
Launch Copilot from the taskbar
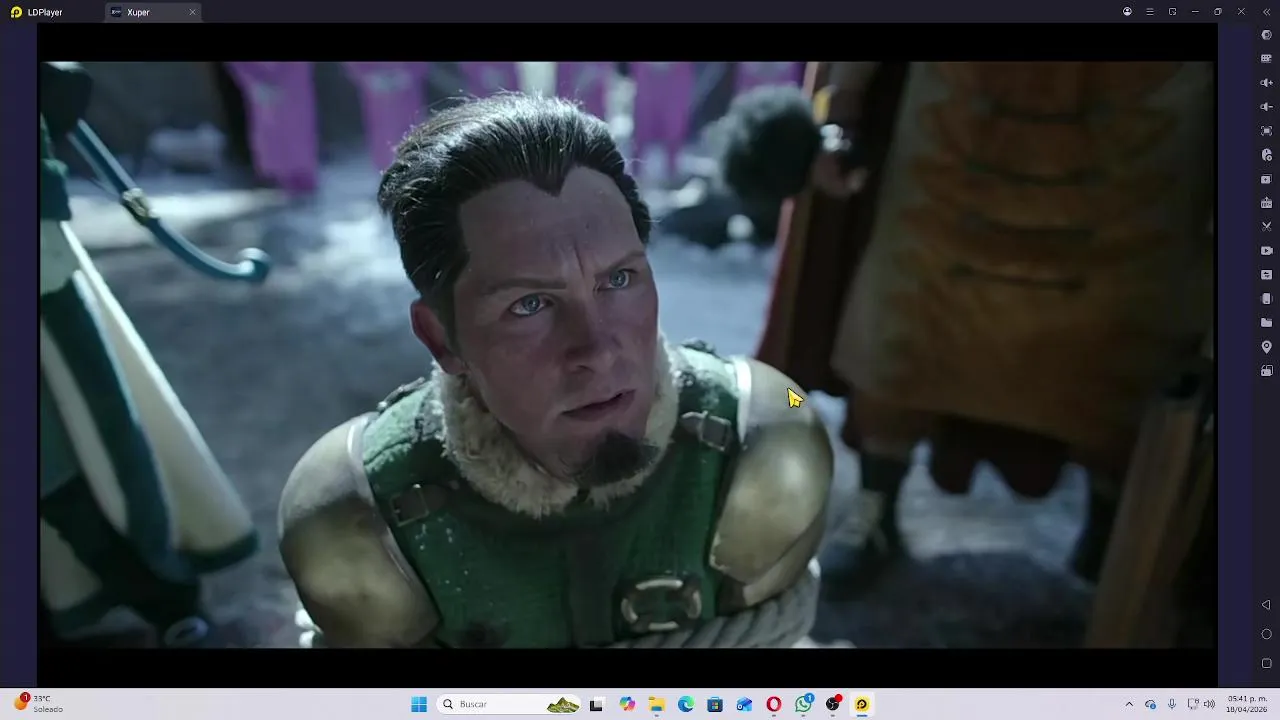[x=627, y=704]
